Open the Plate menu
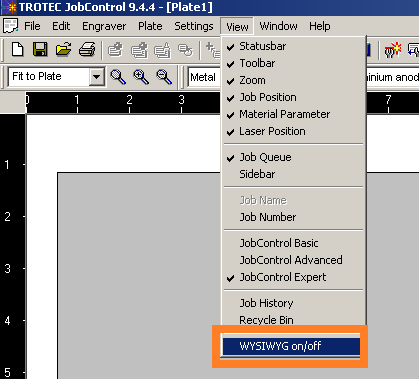The image size is (419, 379). (150, 26)
